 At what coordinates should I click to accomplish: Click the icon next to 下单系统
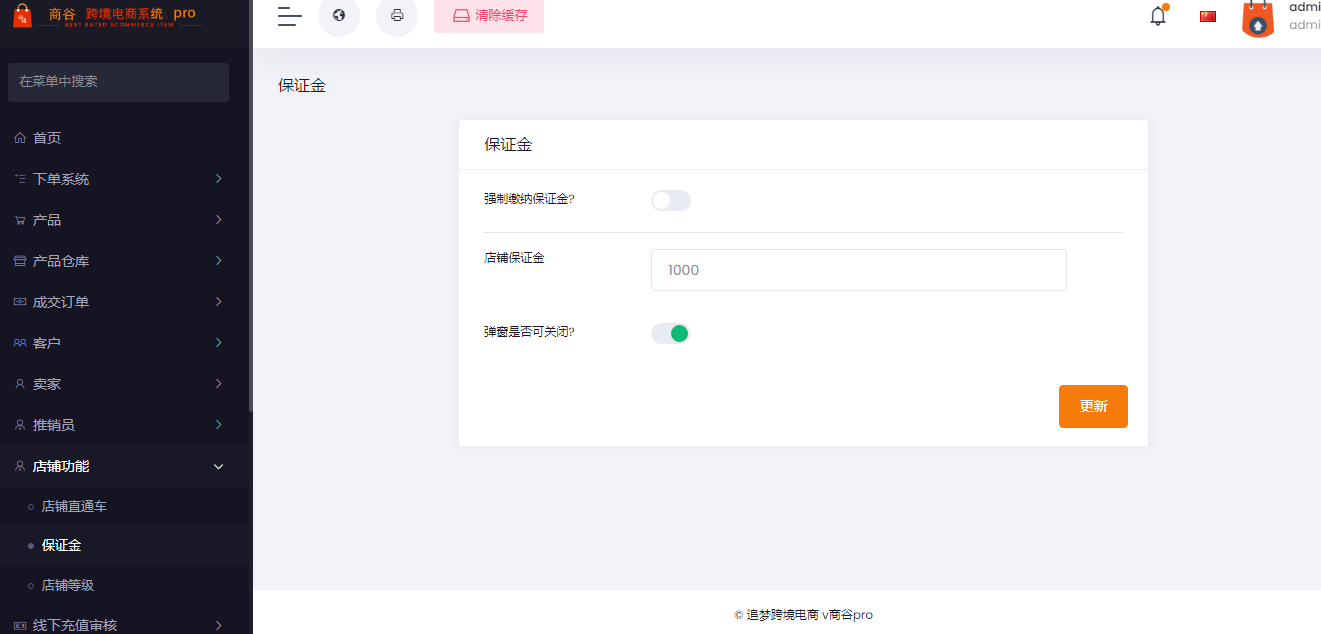(20, 179)
